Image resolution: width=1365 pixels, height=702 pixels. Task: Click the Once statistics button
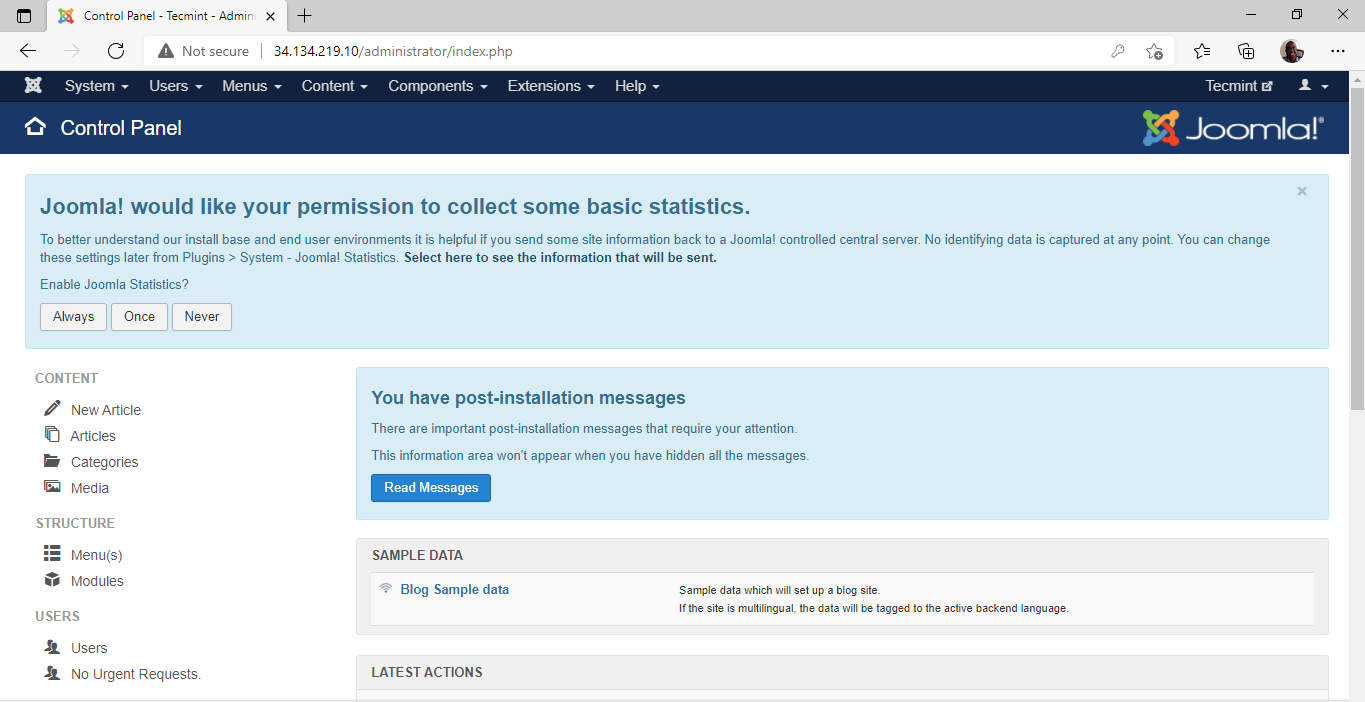point(139,317)
